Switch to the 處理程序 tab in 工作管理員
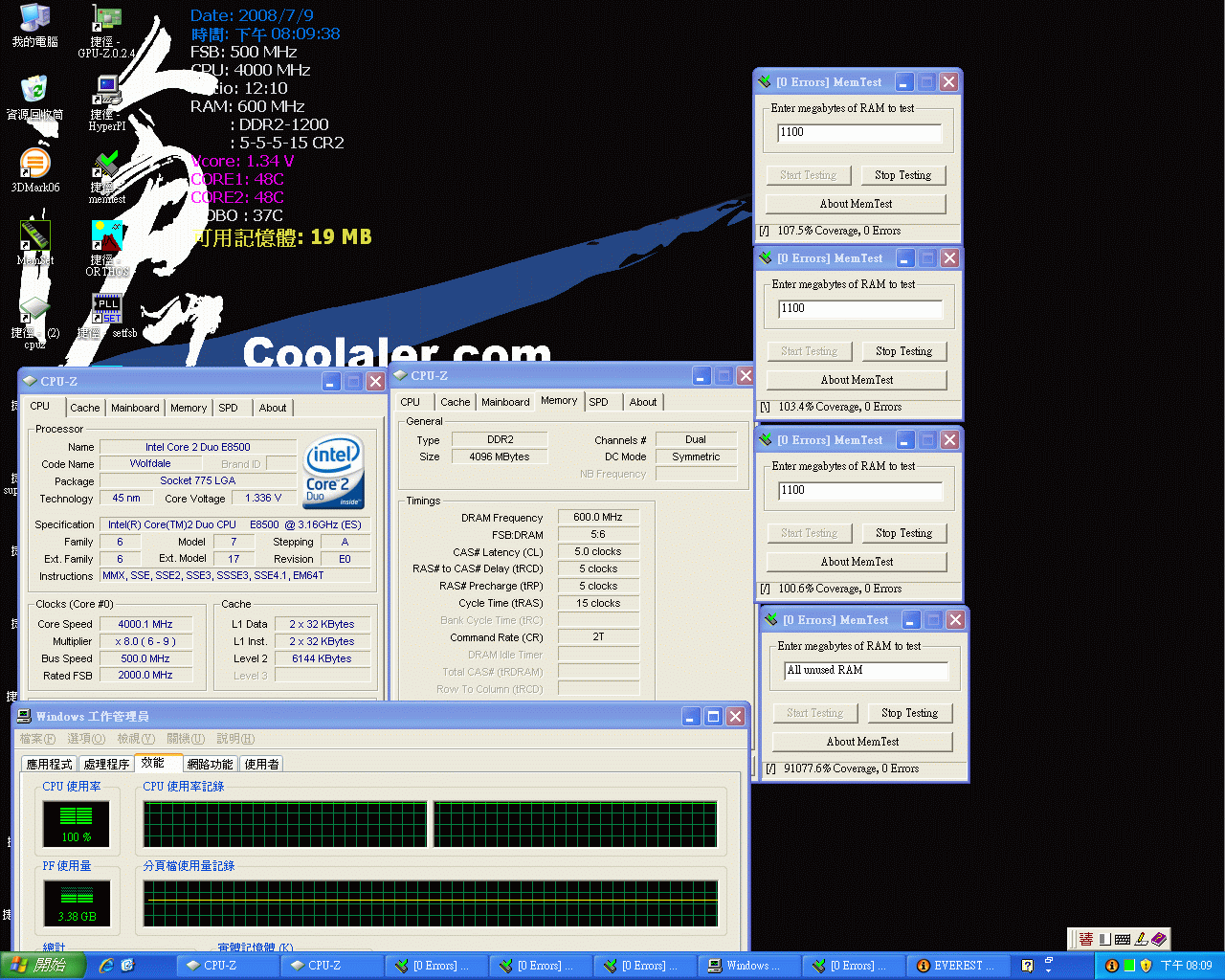Viewport: 1225px width, 980px height. click(105, 763)
